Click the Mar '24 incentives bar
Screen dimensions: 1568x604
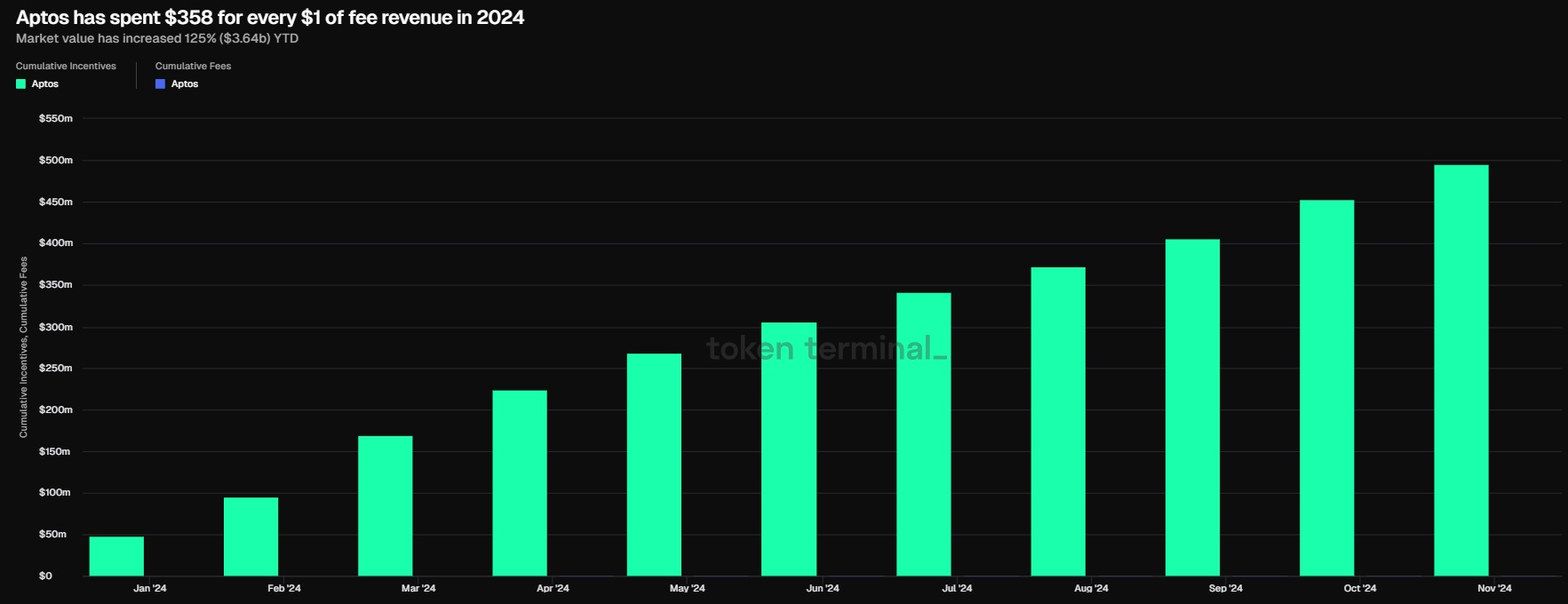[x=385, y=505]
